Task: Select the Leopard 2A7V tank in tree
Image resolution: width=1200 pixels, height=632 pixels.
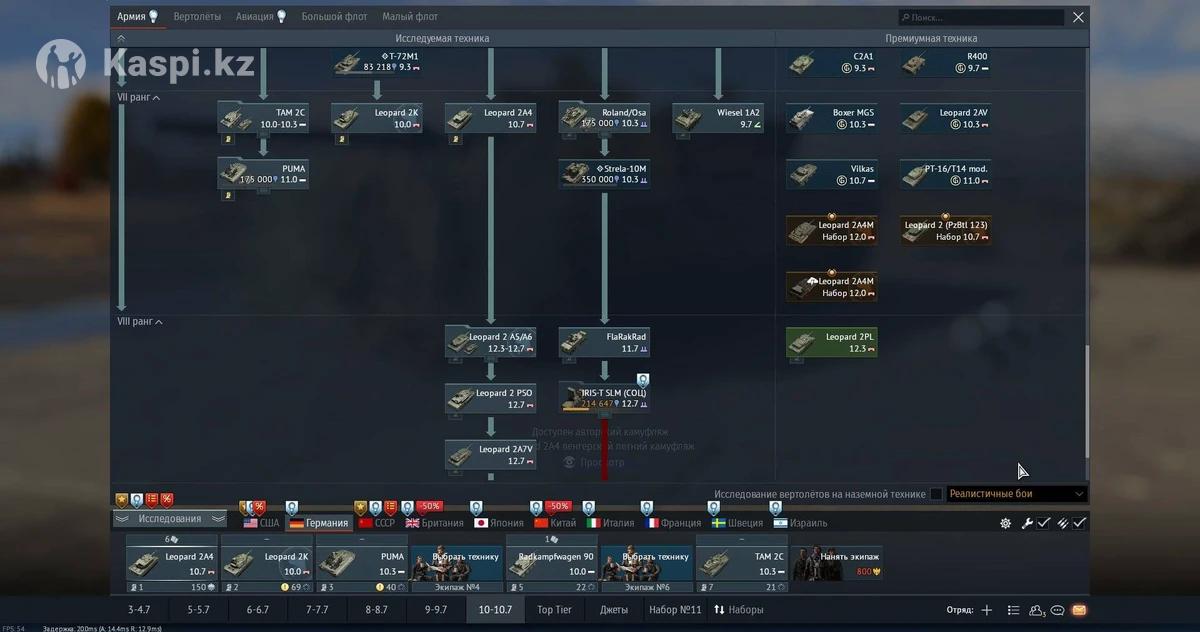Action: (x=490, y=454)
